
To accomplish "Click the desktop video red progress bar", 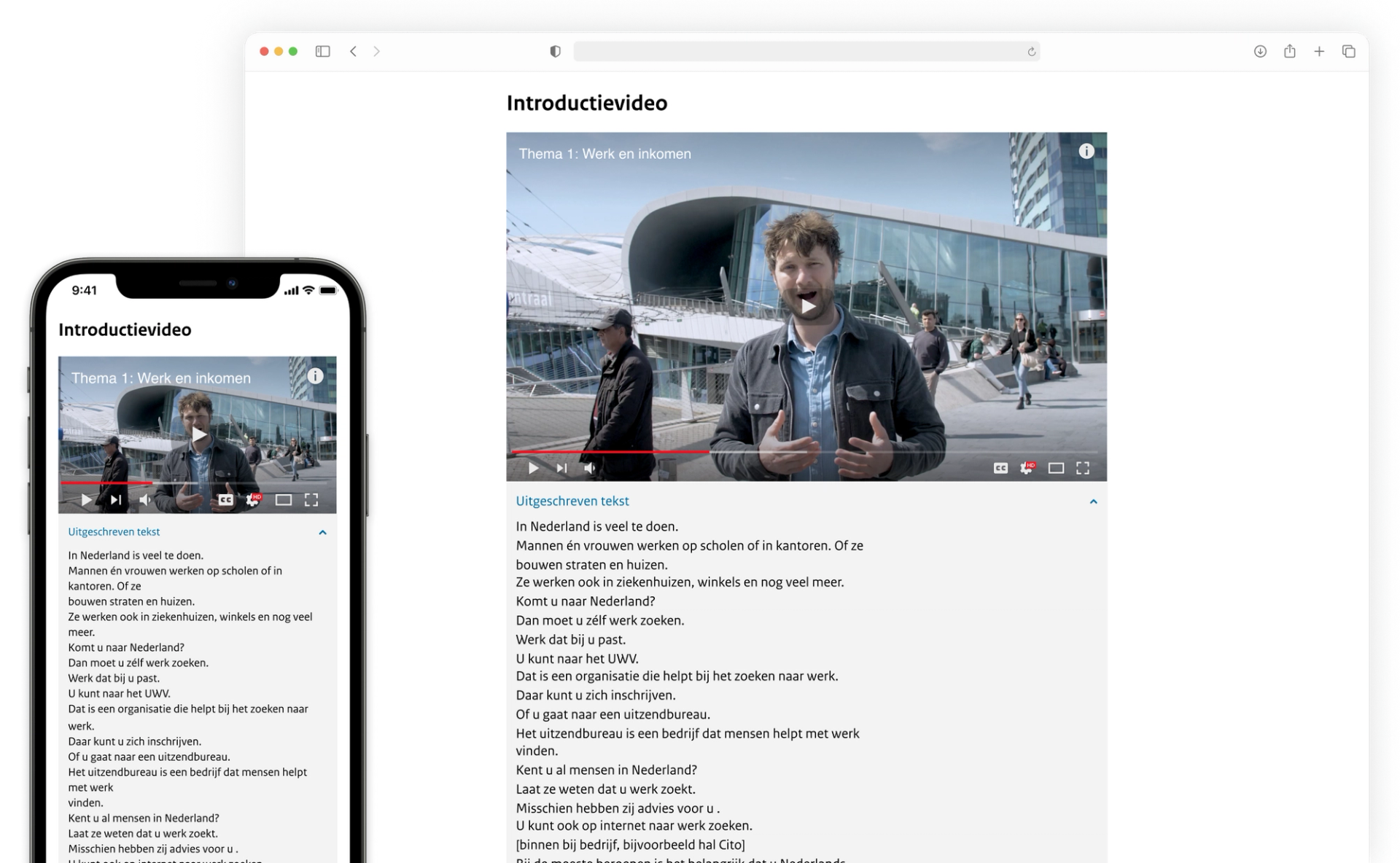I will (x=610, y=452).
